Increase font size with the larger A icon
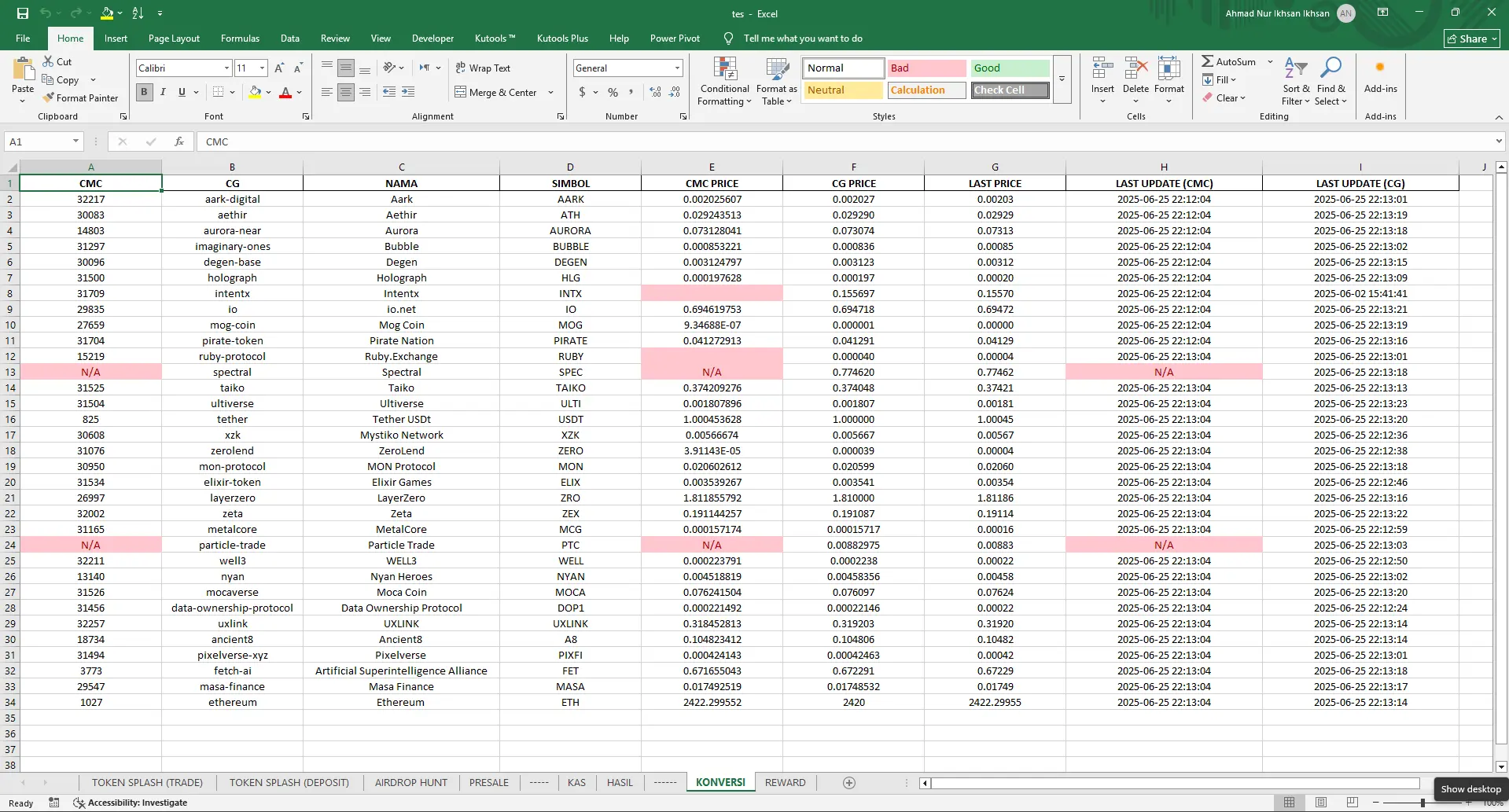Viewport: 1509px width, 812px height. click(279, 68)
